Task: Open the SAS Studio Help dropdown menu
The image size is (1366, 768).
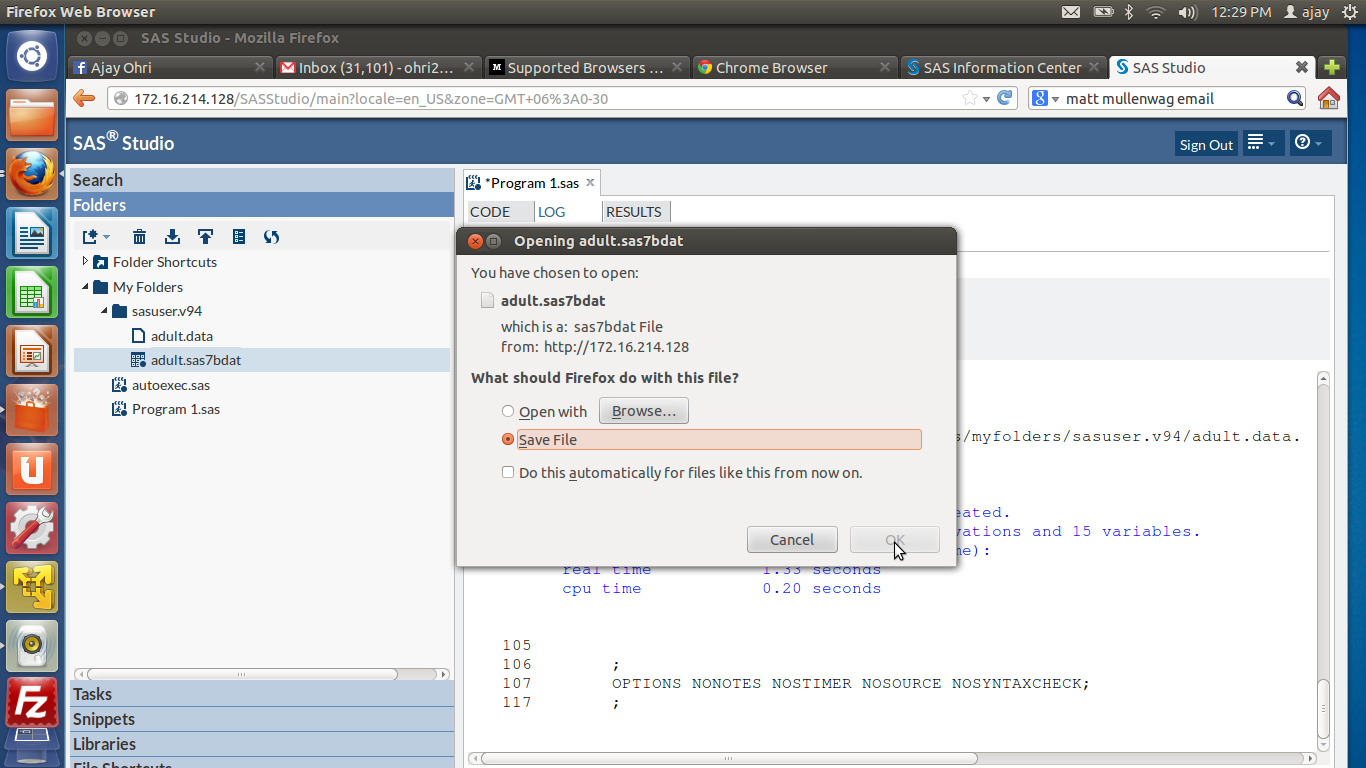Action: pyautogui.click(x=1309, y=143)
